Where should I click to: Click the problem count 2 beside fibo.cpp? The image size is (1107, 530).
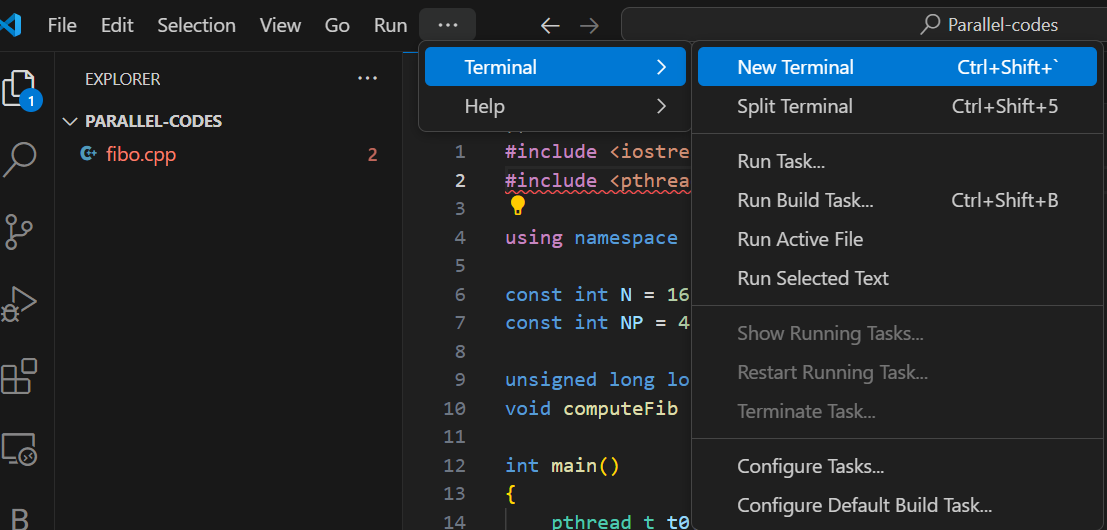[372, 155]
